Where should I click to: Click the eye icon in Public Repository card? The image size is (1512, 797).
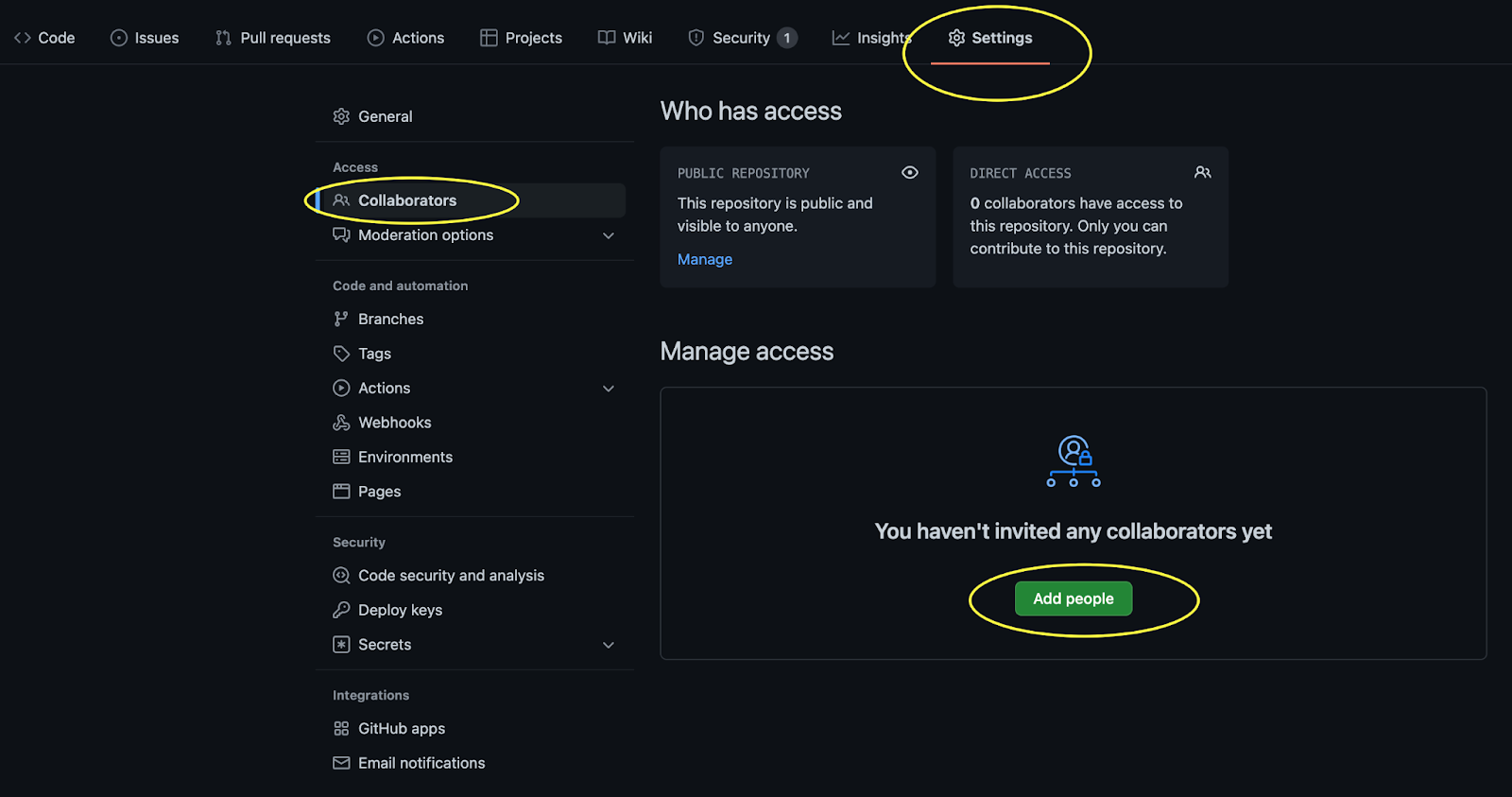(909, 173)
